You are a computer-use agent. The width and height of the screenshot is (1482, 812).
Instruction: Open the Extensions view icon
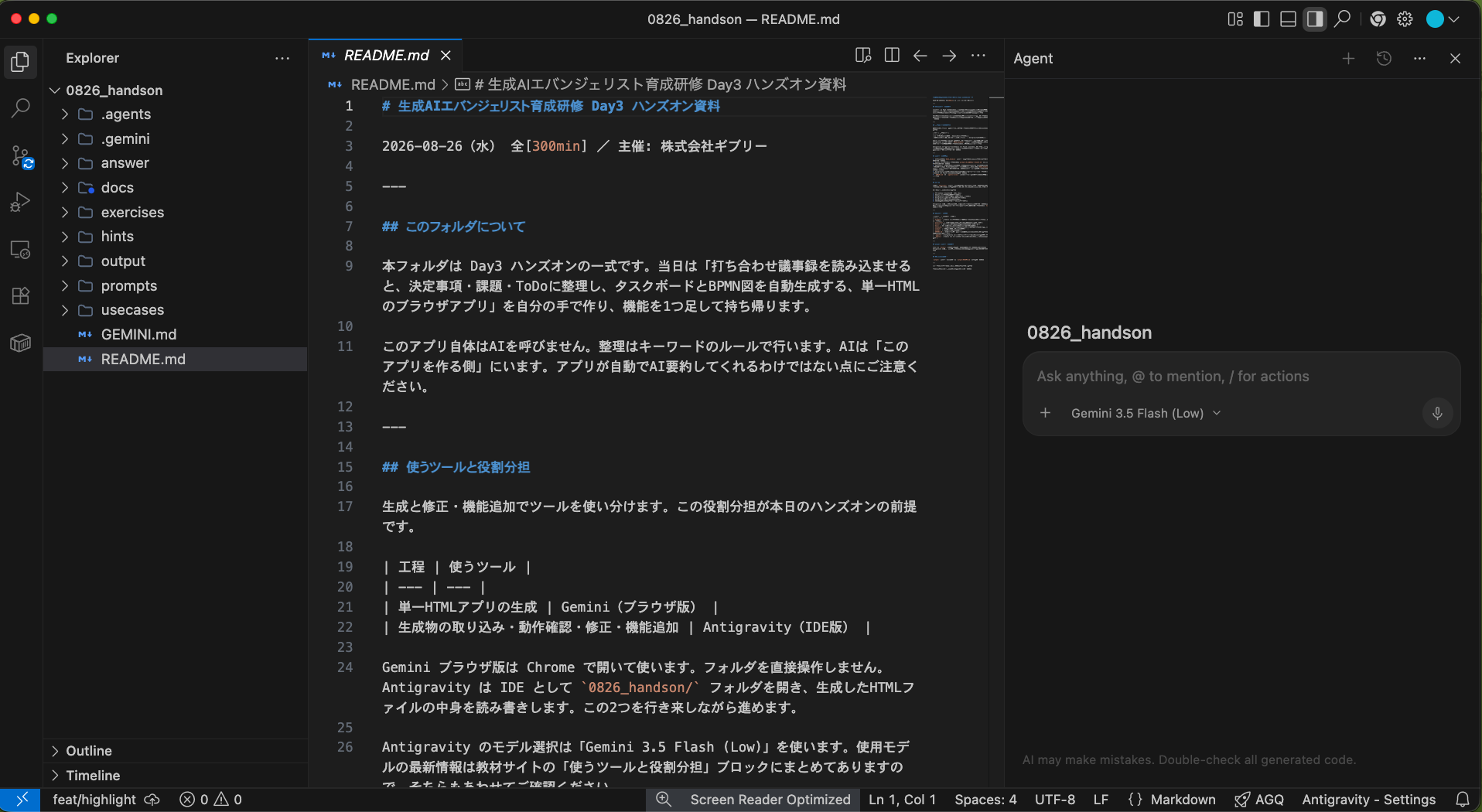(21, 296)
